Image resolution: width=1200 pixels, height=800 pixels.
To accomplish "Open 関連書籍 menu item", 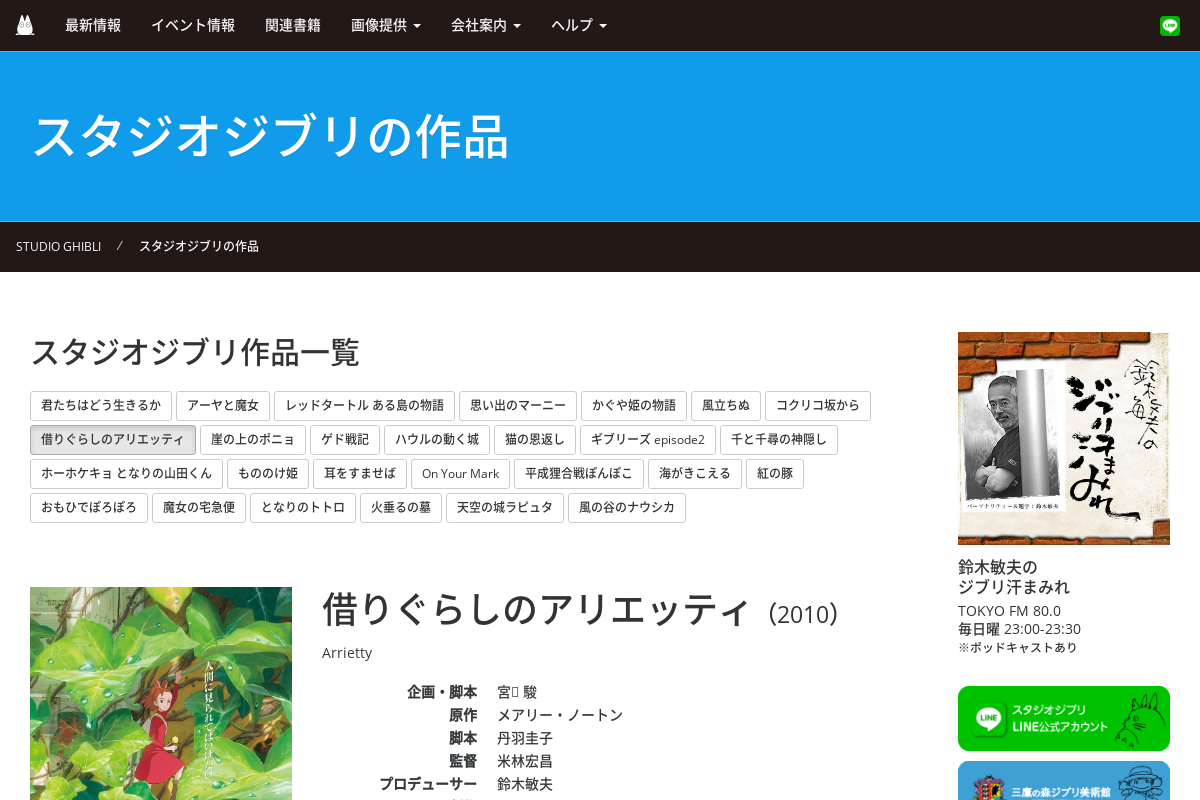I will click(293, 25).
